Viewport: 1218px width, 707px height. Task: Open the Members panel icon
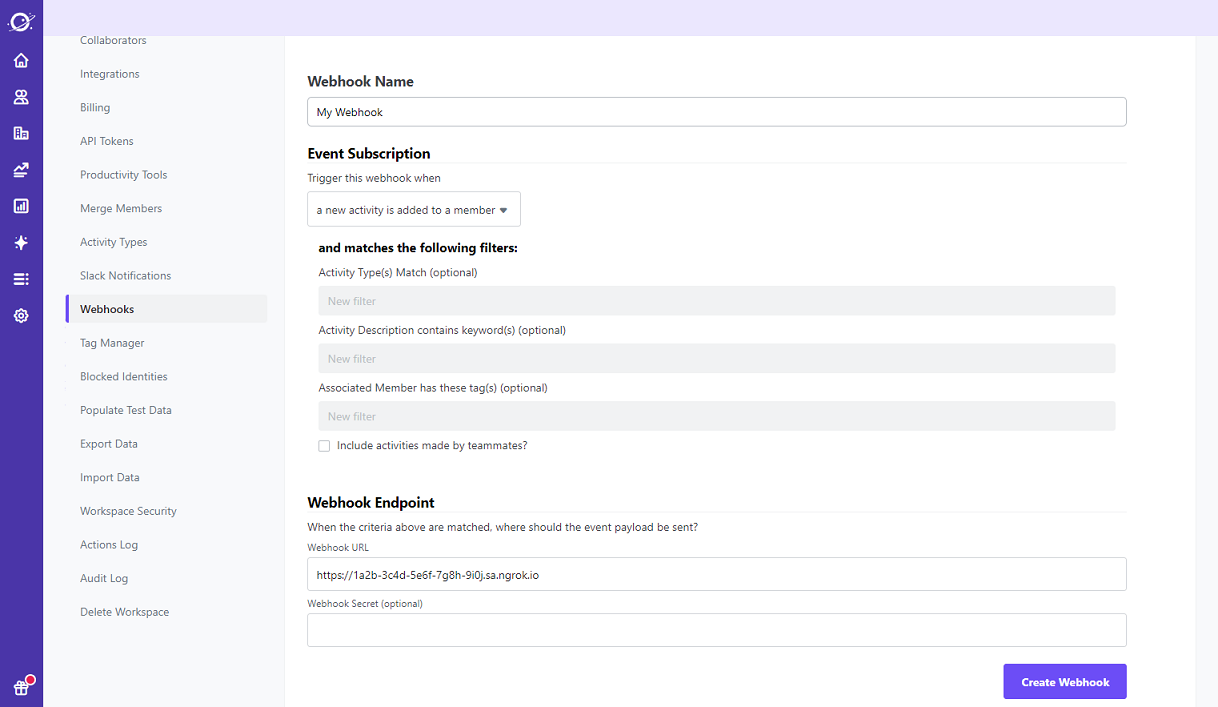(x=21, y=96)
